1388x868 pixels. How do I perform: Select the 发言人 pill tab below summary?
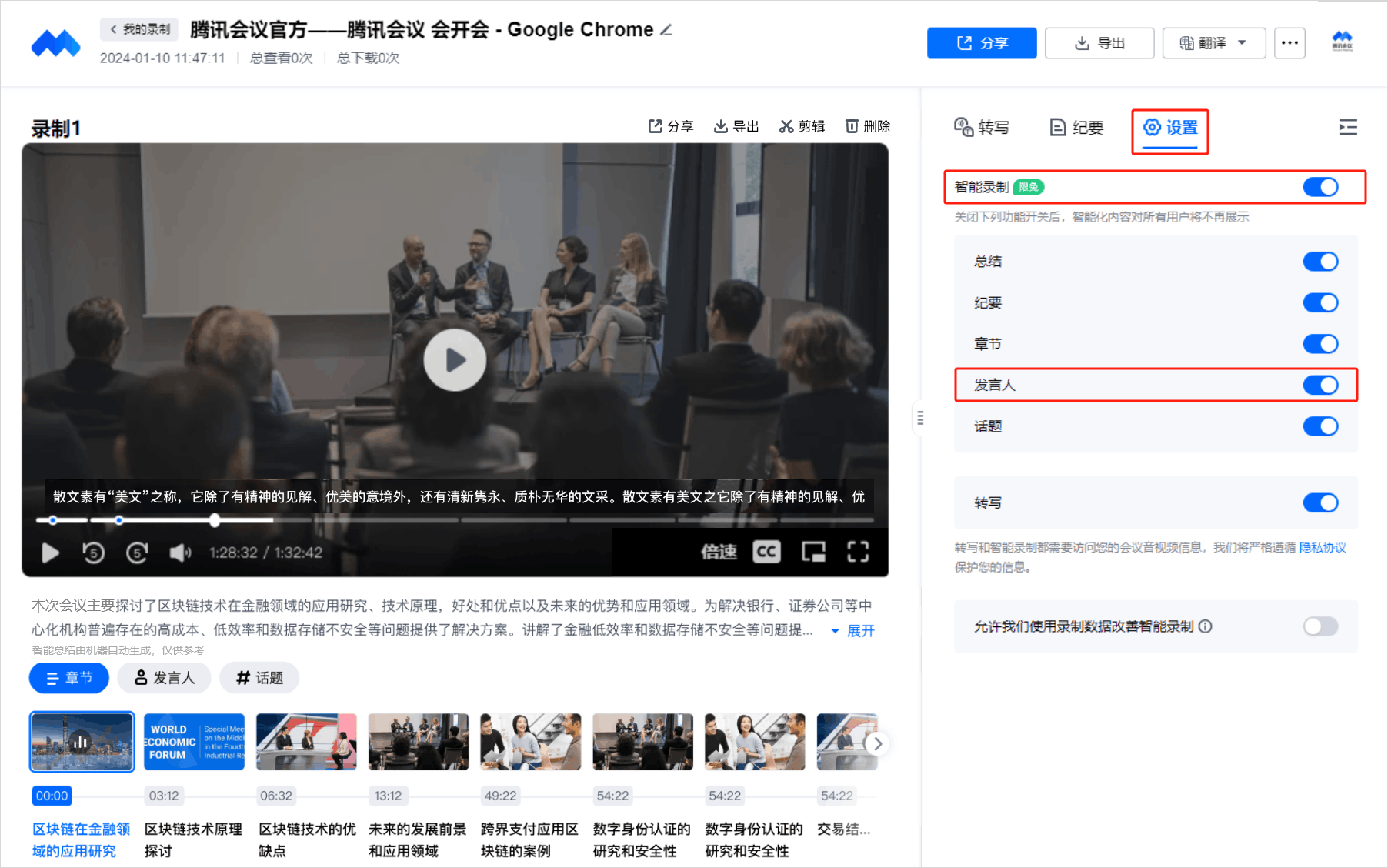click(165, 678)
